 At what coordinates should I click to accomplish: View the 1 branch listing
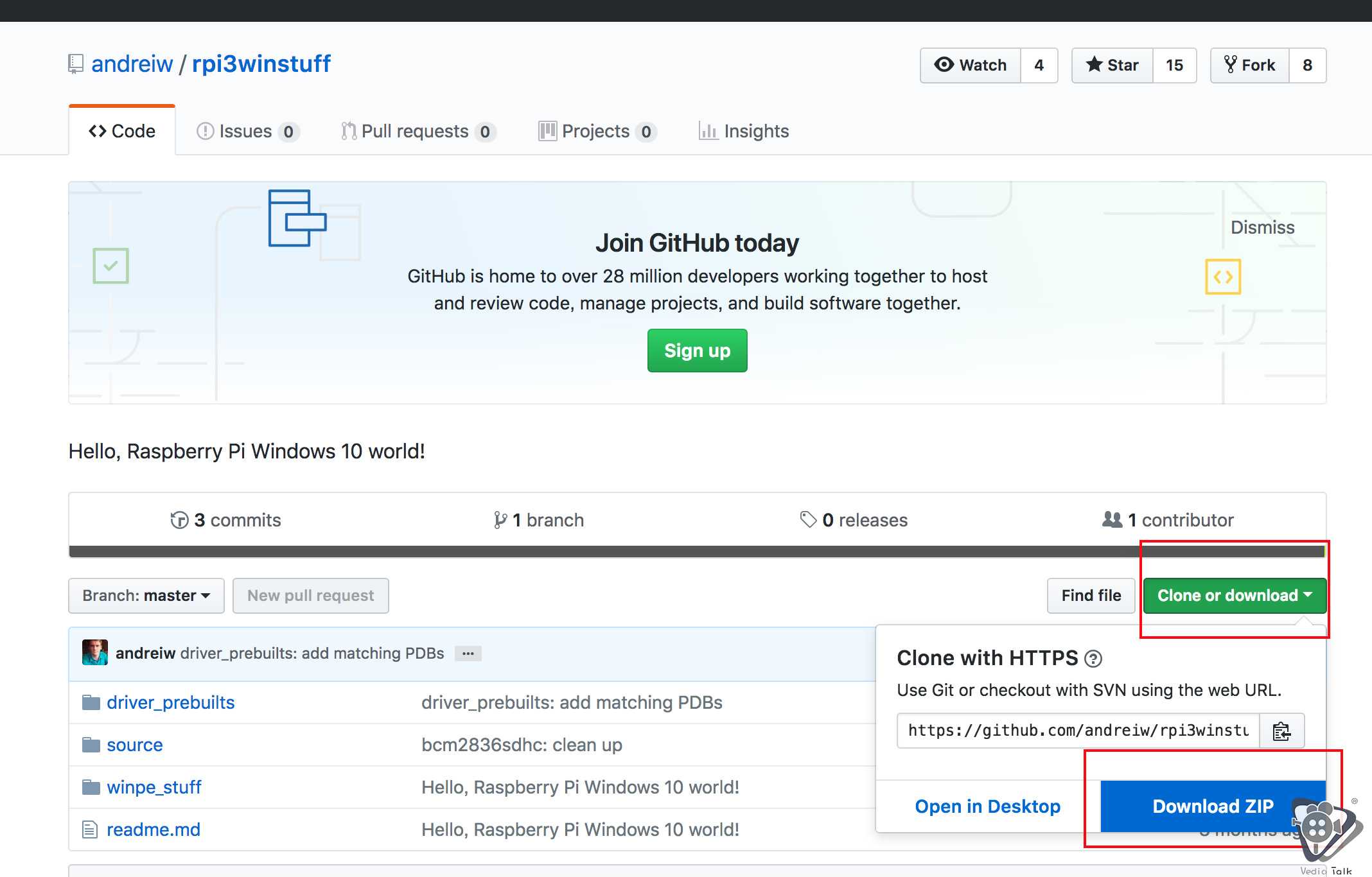[539, 520]
